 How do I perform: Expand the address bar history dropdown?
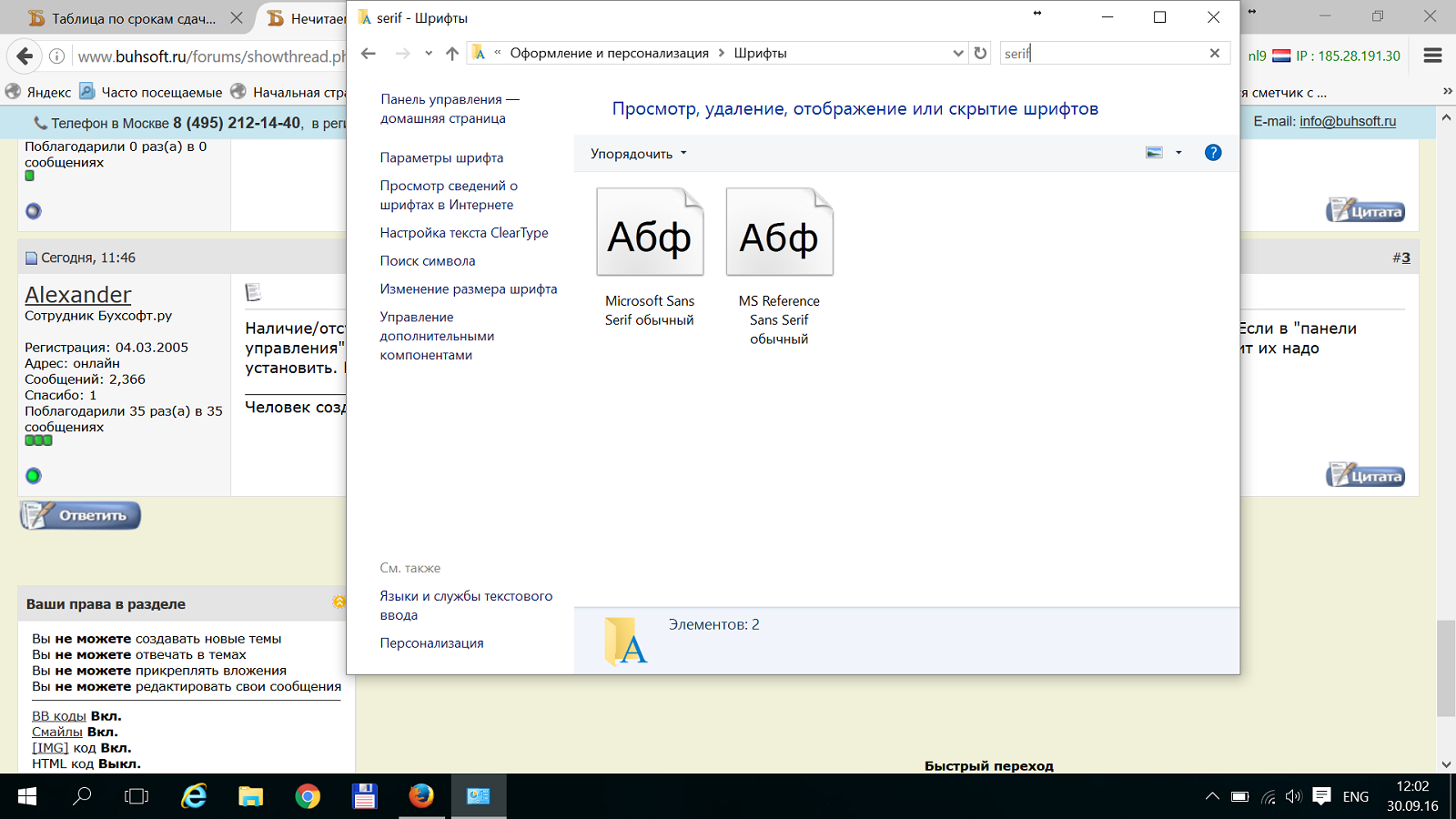pos(957,54)
